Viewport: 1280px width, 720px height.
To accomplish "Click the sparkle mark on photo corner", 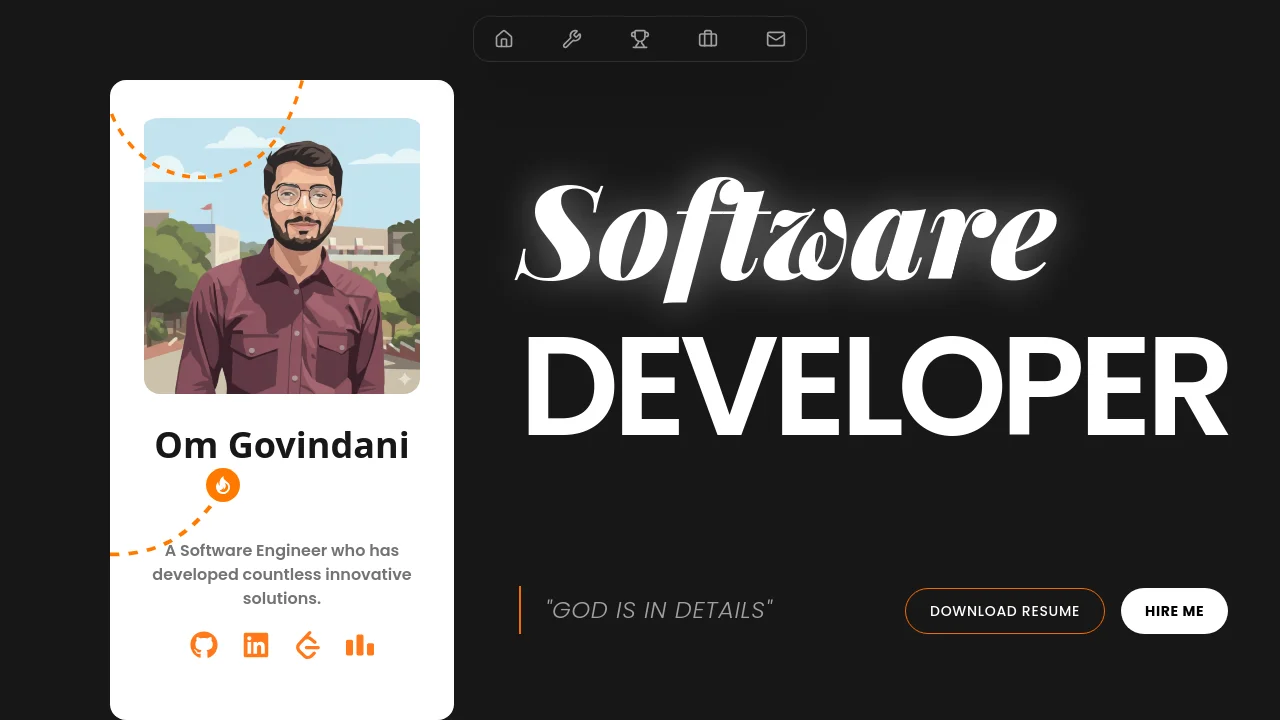I will pyautogui.click(x=405, y=379).
